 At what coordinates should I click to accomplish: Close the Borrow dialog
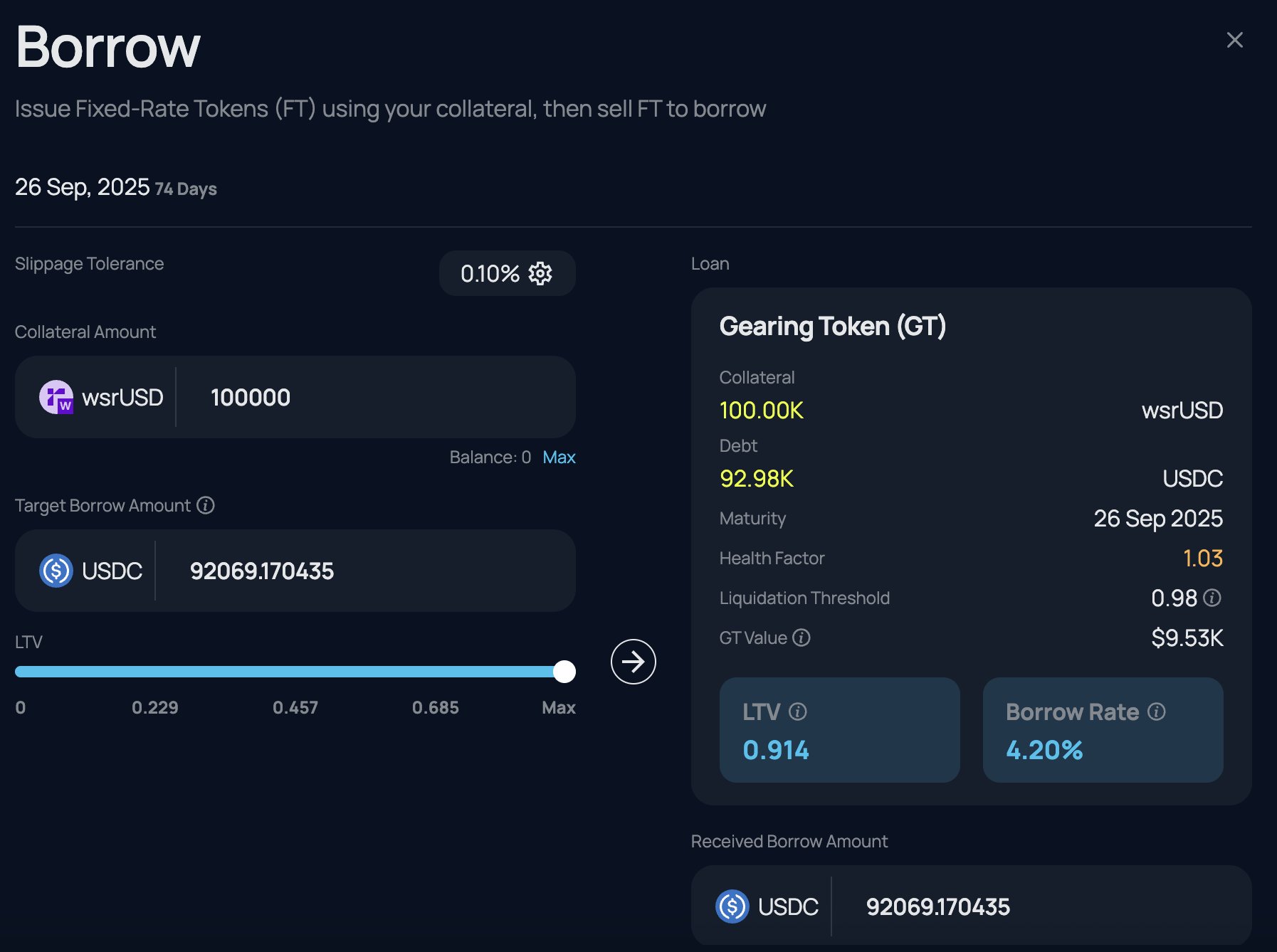pyautogui.click(x=1234, y=40)
